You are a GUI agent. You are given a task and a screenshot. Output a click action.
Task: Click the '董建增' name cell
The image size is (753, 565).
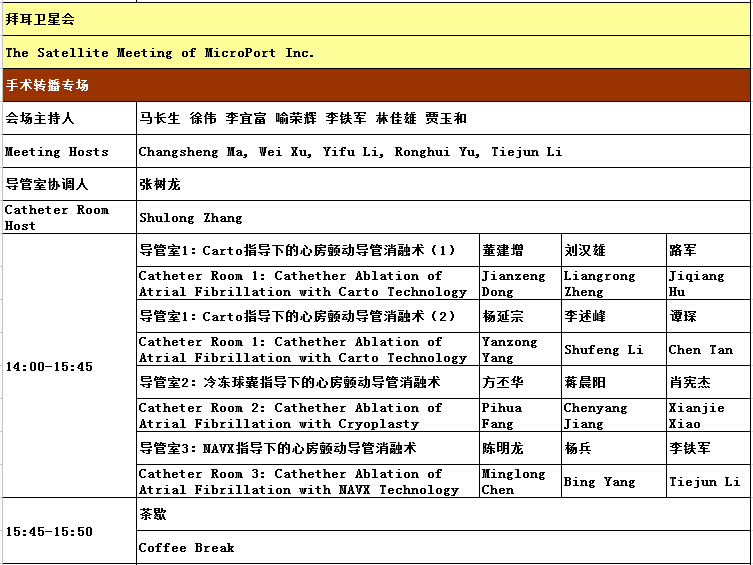[x=521, y=250]
